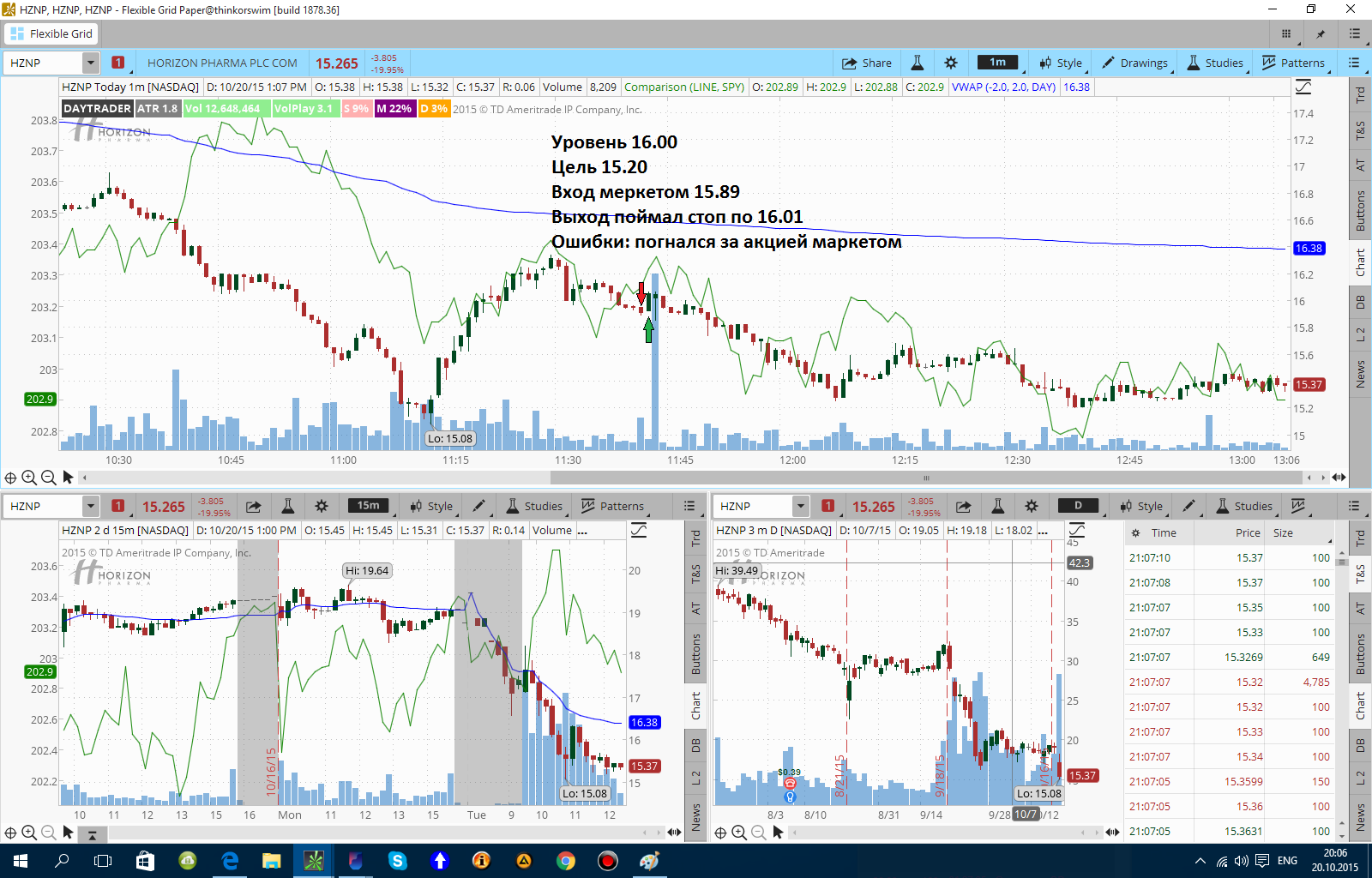Open chart settings gear in top chart toolbar
Viewport: 1372px width, 878px height.
coord(950,63)
